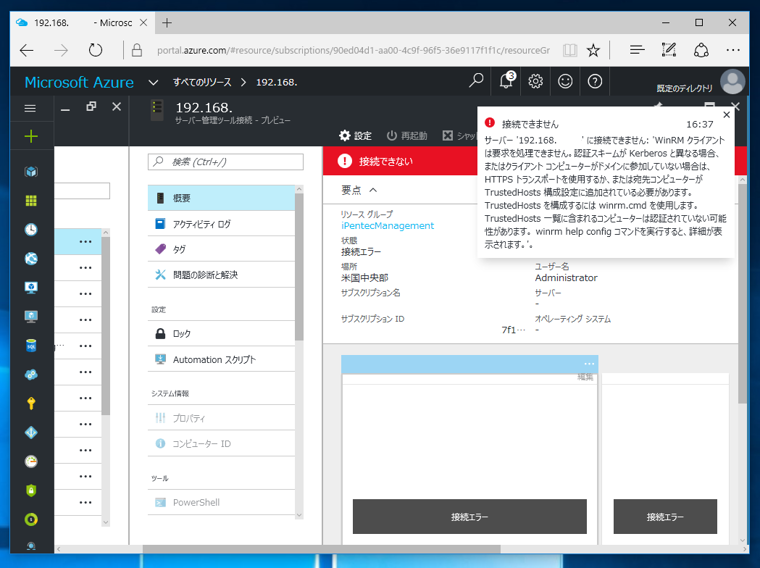760x568 pixels.
Task: Open the clock Recent sidebar icon
Action: pos(31,229)
